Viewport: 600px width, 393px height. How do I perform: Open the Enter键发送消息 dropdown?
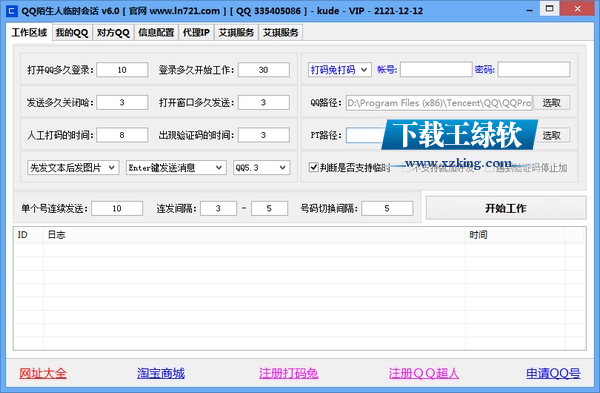pos(176,168)
